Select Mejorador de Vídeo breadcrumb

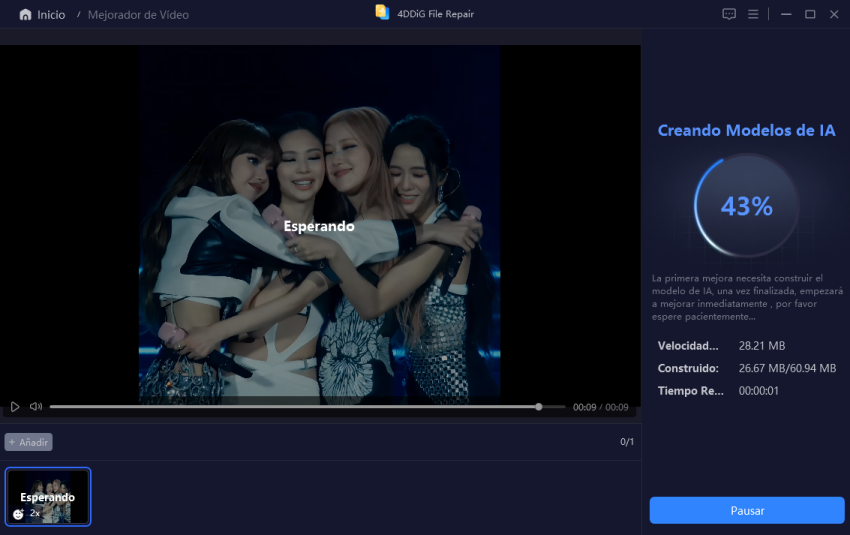pyautogui.click(x=138, y=15)
